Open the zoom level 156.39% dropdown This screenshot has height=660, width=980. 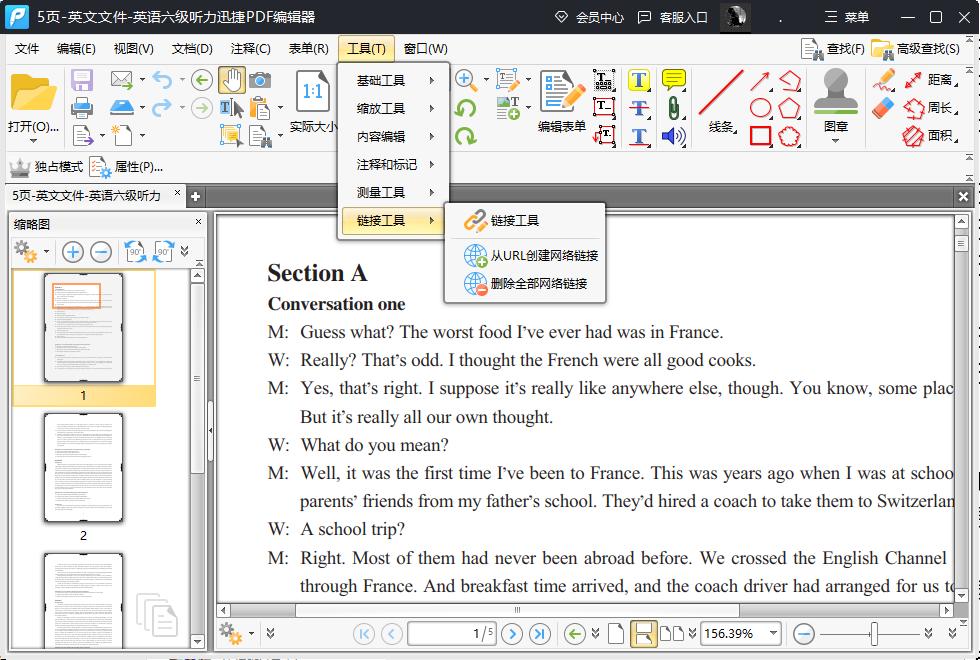click(740, 633)
